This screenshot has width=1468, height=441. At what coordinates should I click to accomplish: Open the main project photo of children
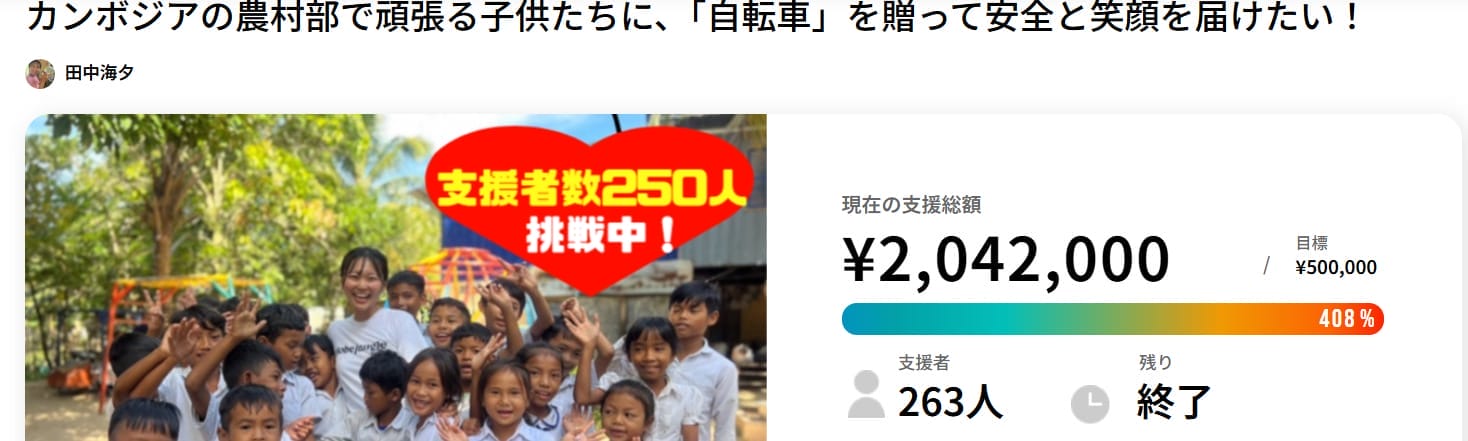click(396, 278)
